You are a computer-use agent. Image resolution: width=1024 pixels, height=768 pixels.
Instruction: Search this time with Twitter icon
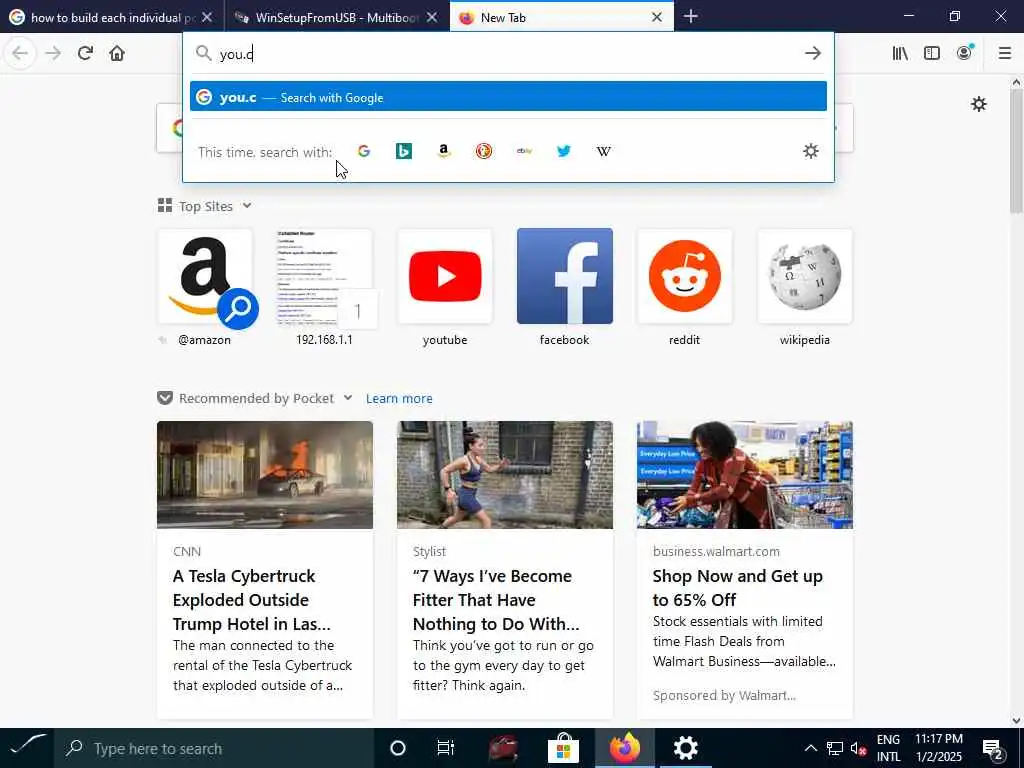(x=564, y=151)
